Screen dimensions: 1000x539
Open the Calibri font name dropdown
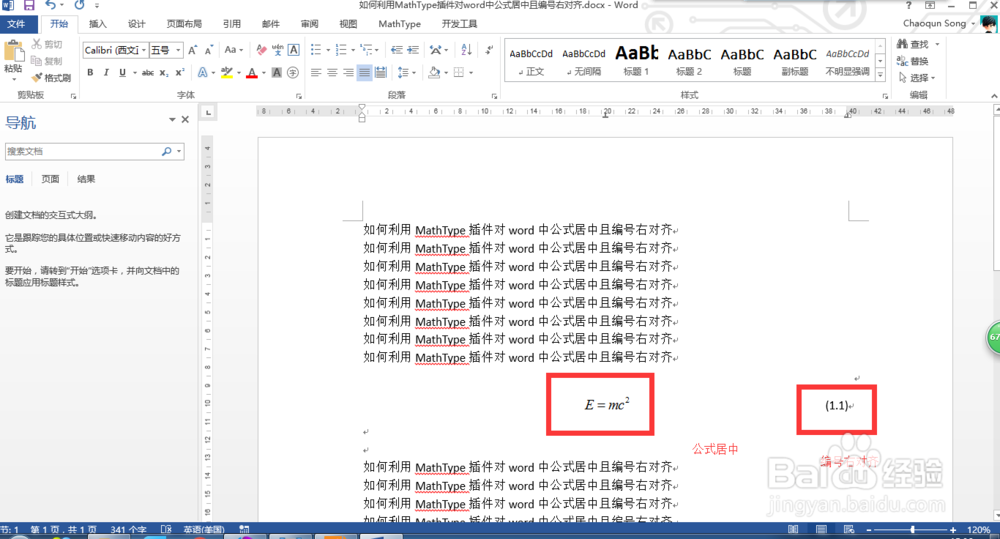click(x=144, y=50)
